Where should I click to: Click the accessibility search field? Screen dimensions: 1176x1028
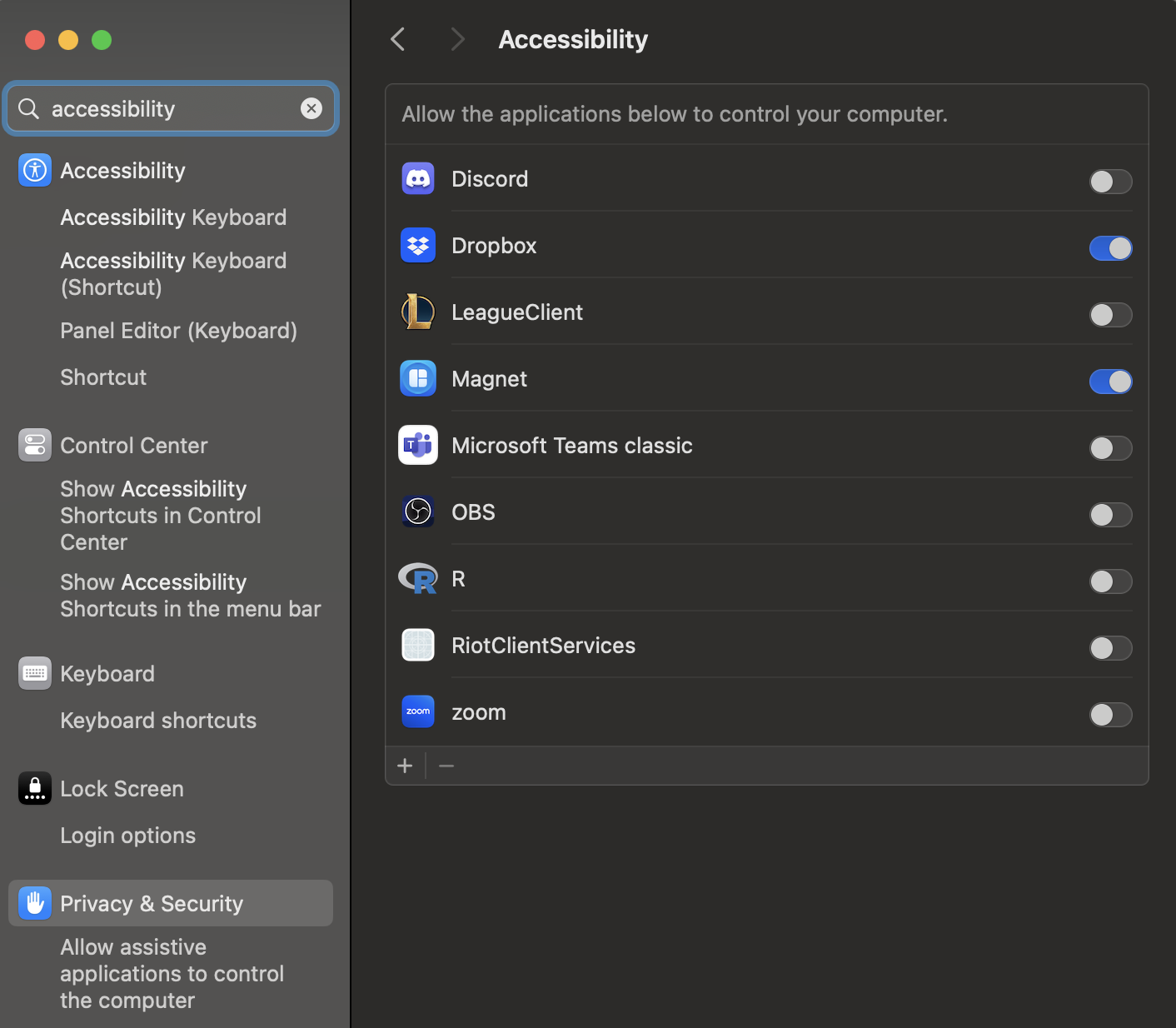coord(167,109)
